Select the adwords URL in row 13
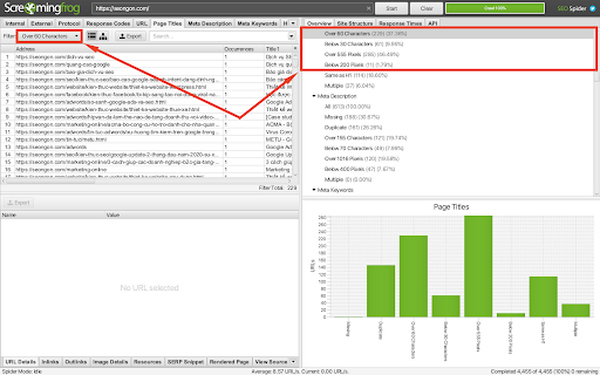The image size is (600, 375). click(51, 147)
